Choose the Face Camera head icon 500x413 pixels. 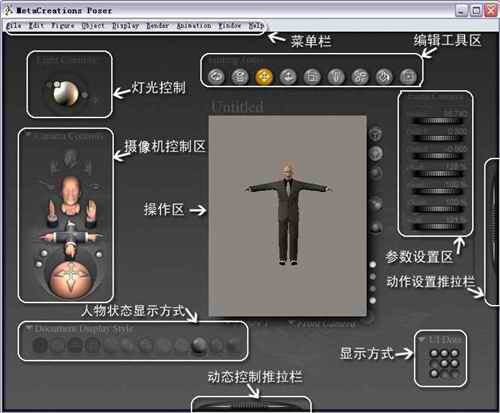coord(71,158)
